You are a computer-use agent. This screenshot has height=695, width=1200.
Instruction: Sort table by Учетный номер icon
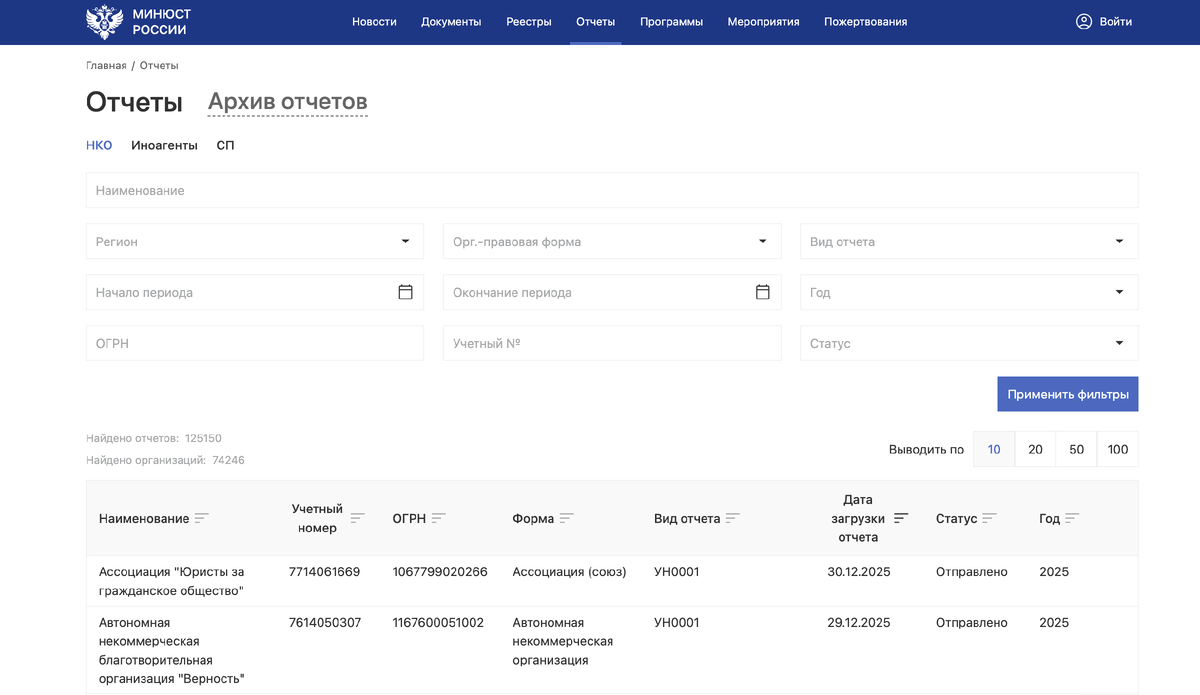(357, 518)
